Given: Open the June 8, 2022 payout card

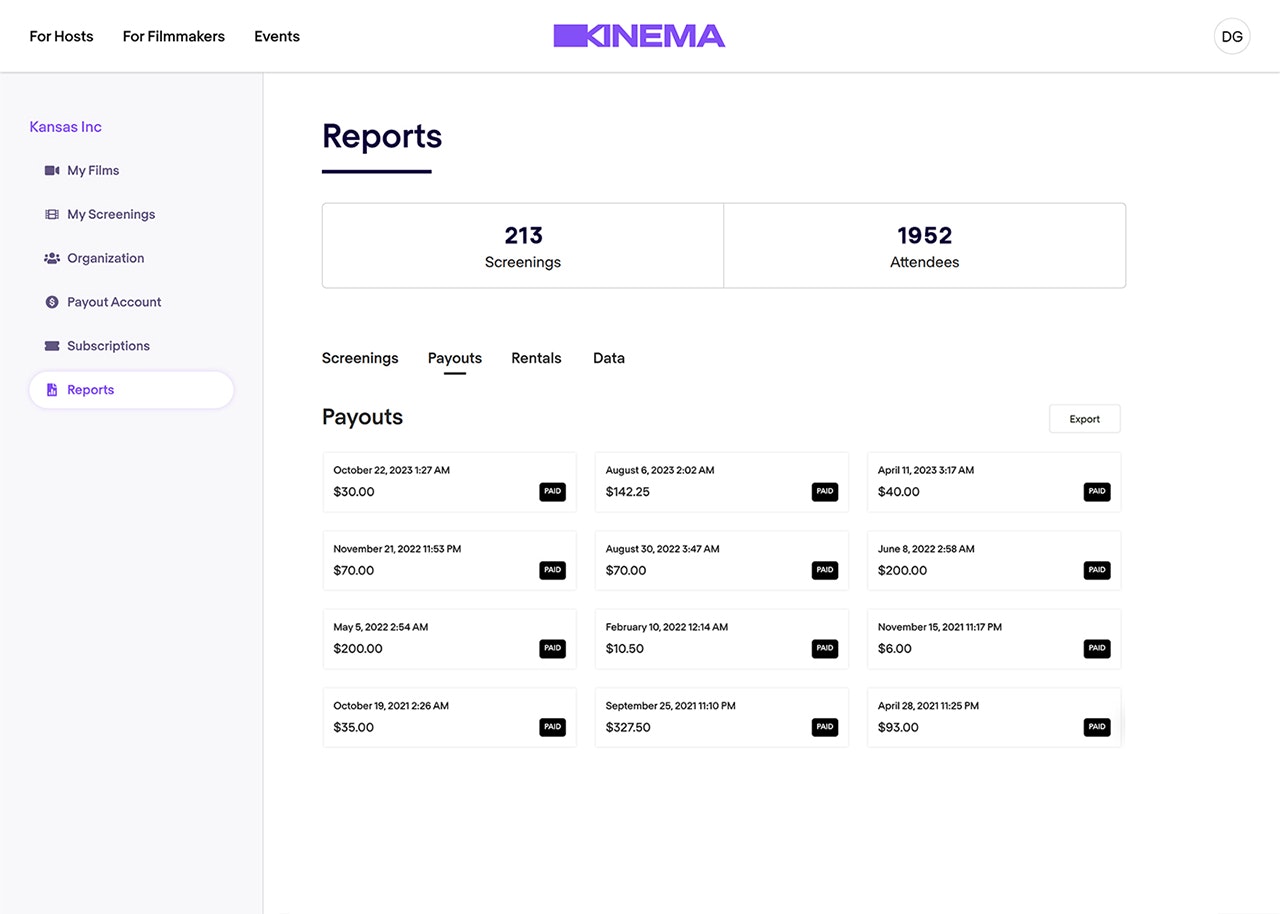Looking at the screenshot, I should click(x=994, y=560).
